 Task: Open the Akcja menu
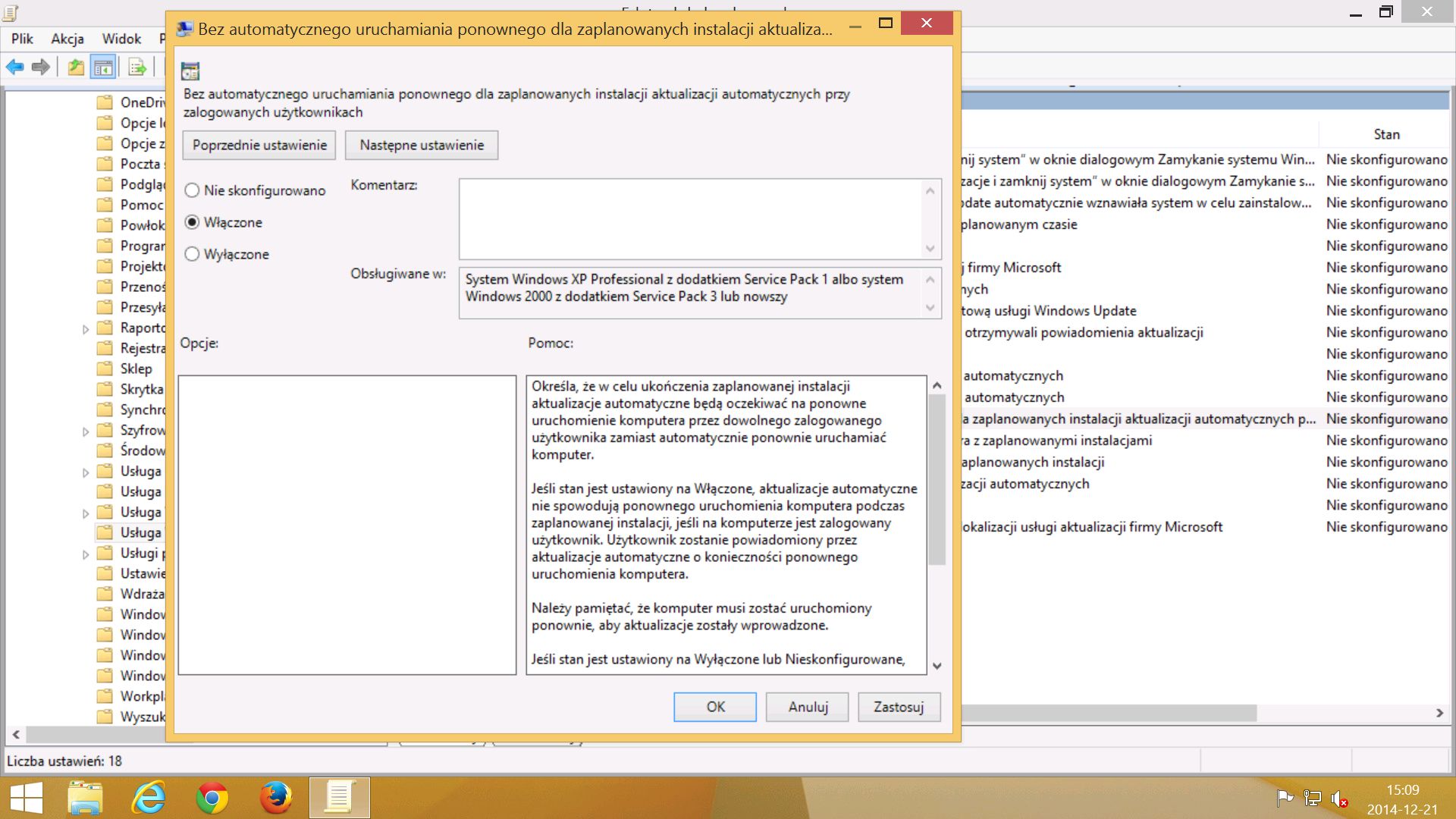67,39
